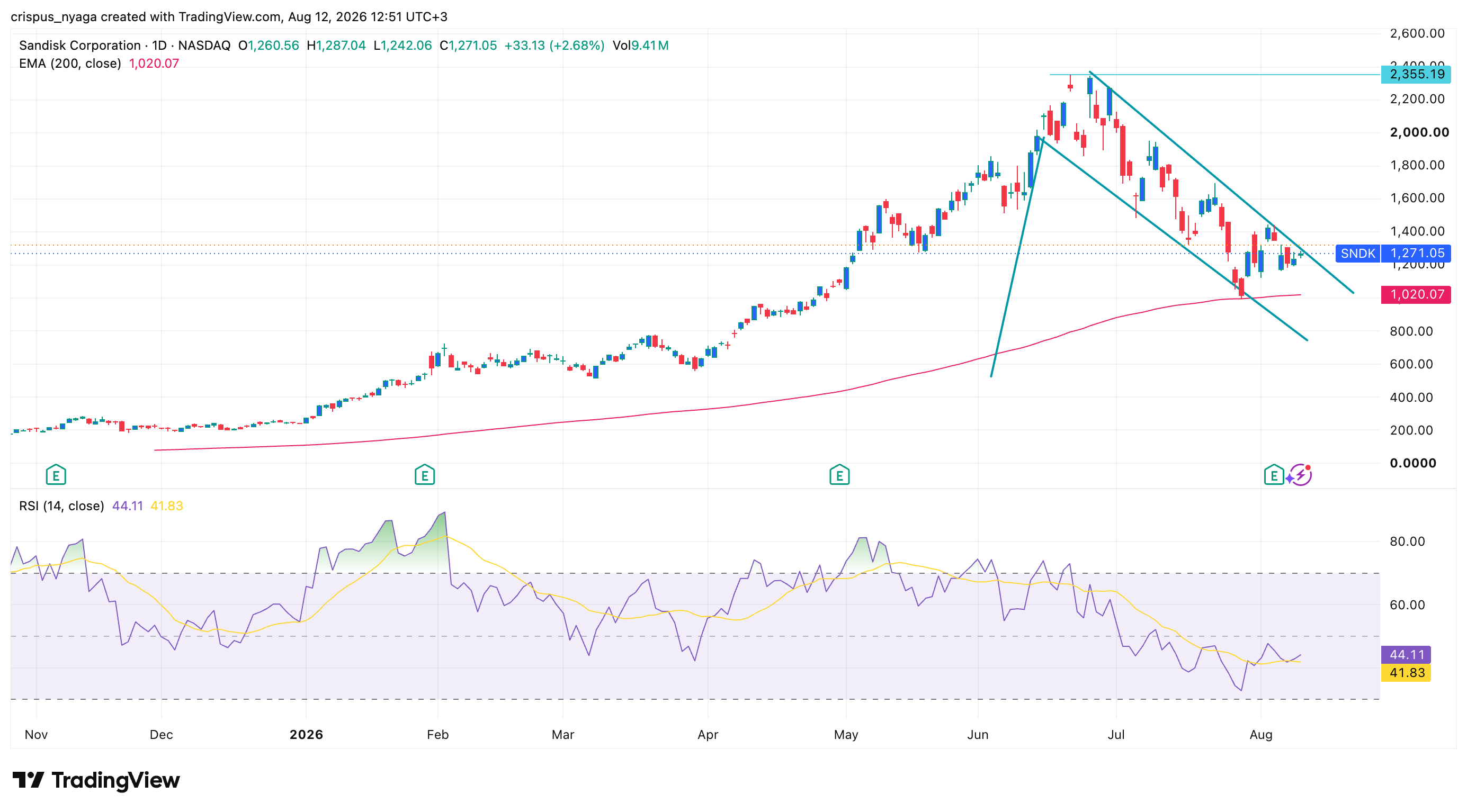The height and width of the screenshot is (812, 1467).
Task: Click the Dec label on time axis
Action: tap(161, 735)
